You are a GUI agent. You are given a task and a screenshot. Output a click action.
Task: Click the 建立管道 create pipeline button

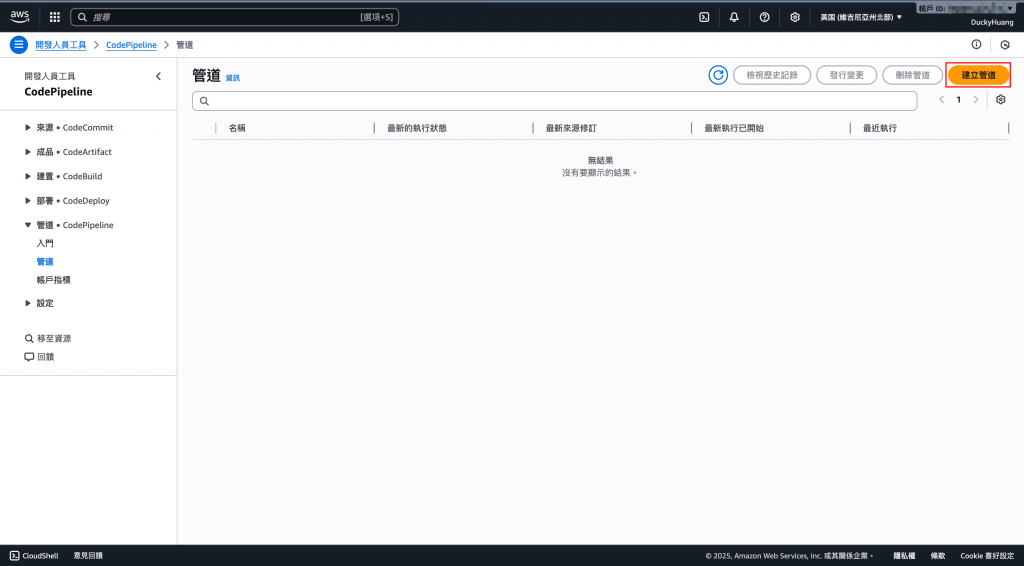click(x=978, y=75)
